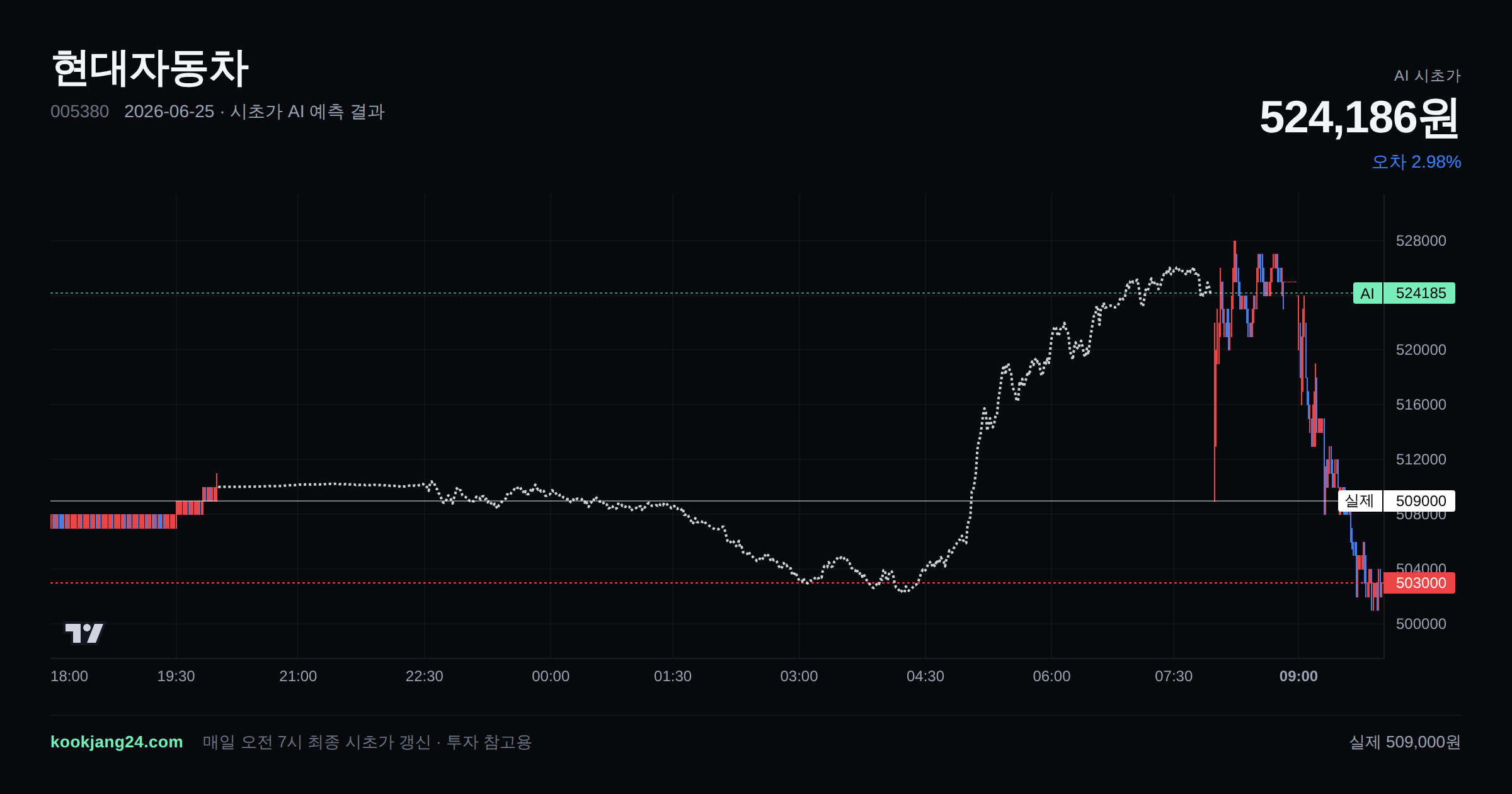Click the 06:00 time axis label
The height and width of the screenshot is (794, 1512).
point(1051,676)
